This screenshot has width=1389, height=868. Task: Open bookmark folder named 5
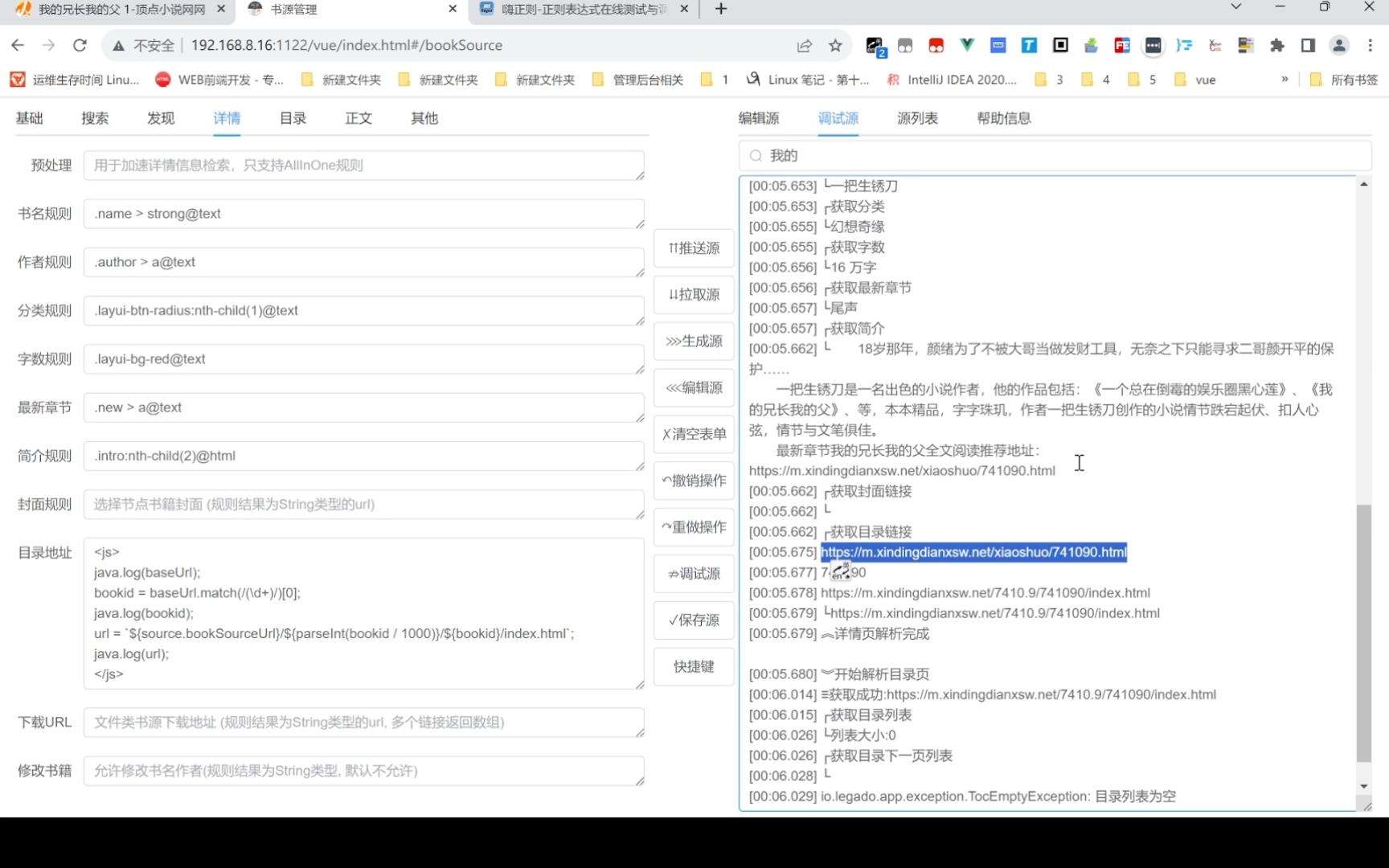tap(1143, 80)
